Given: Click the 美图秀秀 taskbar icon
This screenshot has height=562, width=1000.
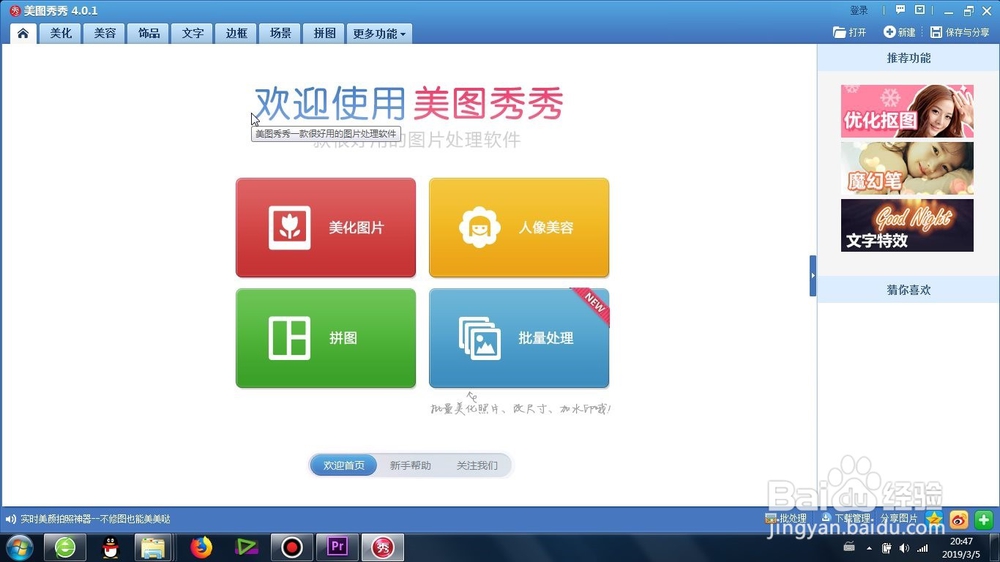Looking at the screenshot, I should pyautogui.click(x=383, y=547).
